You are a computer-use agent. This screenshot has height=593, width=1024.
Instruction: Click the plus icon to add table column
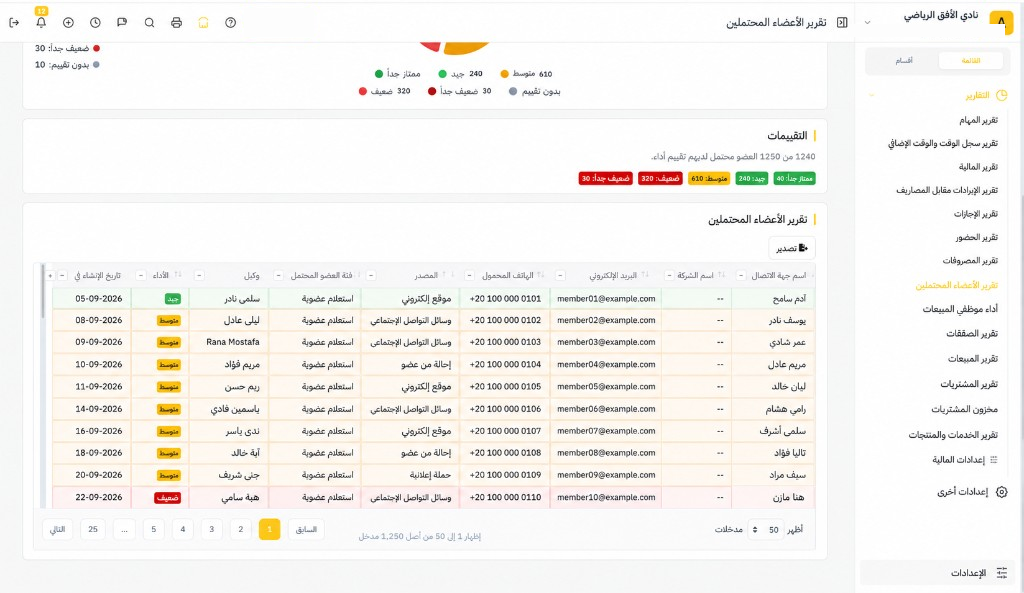pos(50,276)
